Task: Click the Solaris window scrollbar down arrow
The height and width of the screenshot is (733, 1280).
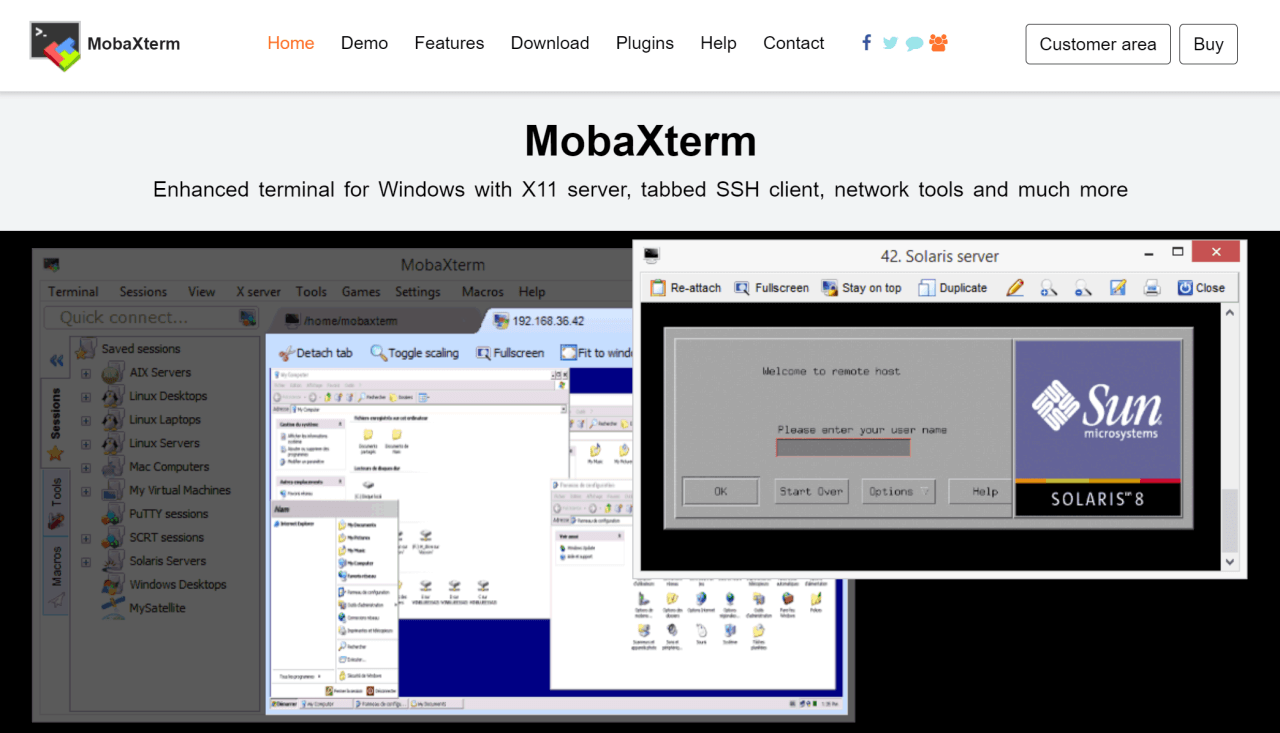Action: pyautogui.click(x=1230, y=562)
